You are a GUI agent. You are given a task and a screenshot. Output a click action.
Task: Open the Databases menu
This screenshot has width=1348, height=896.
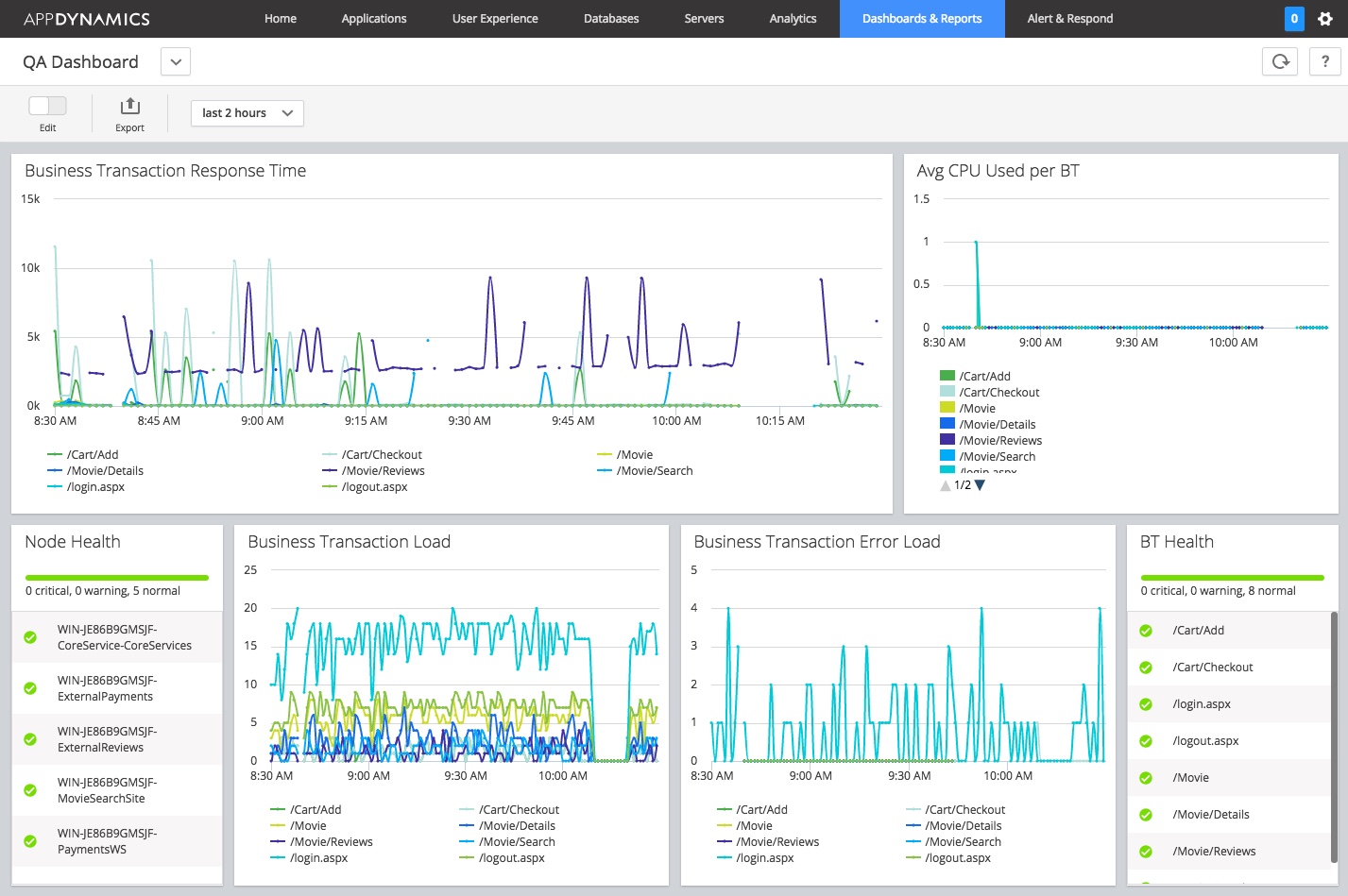point(611,19)
